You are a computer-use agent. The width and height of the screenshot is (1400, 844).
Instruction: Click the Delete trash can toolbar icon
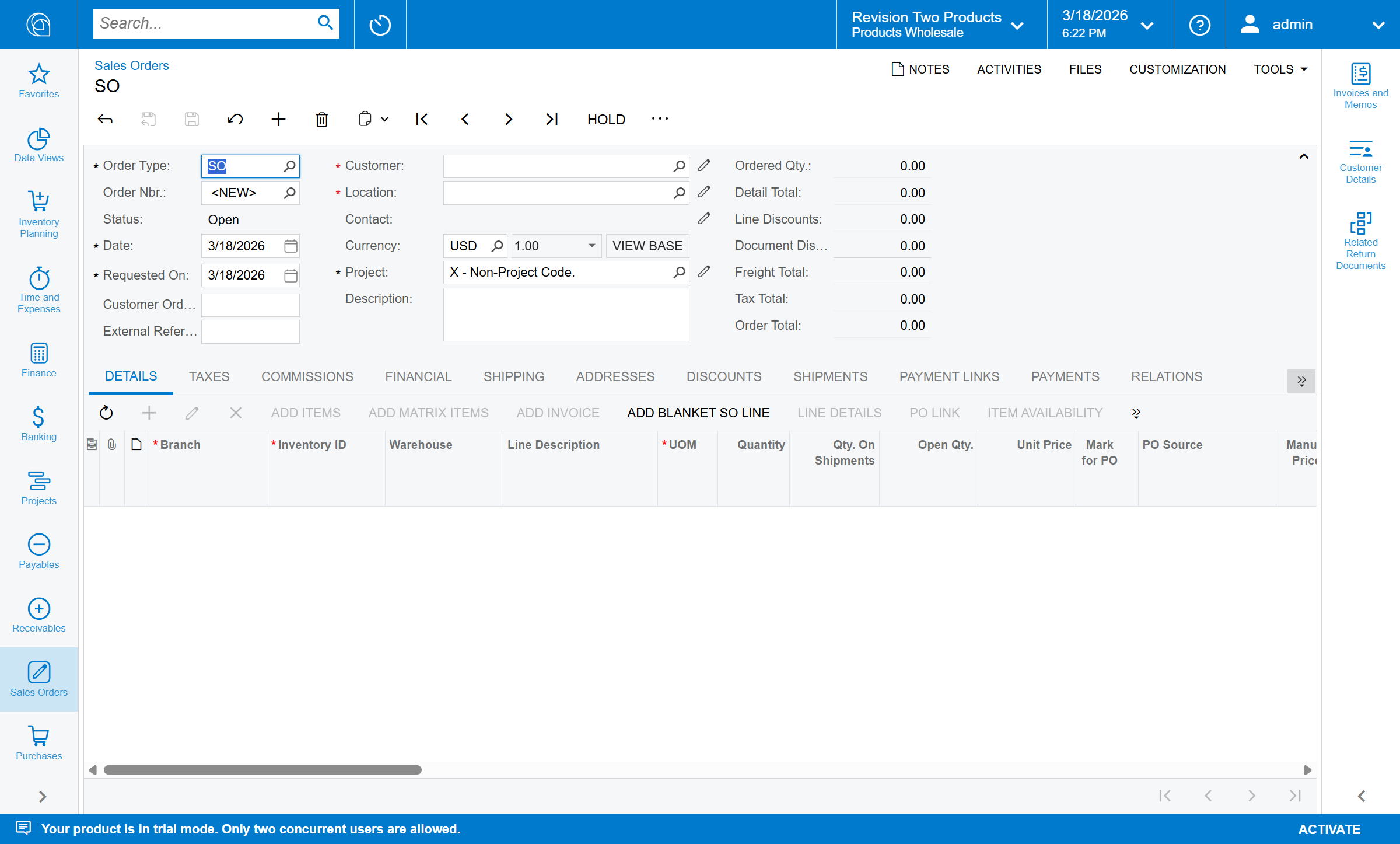321,120
